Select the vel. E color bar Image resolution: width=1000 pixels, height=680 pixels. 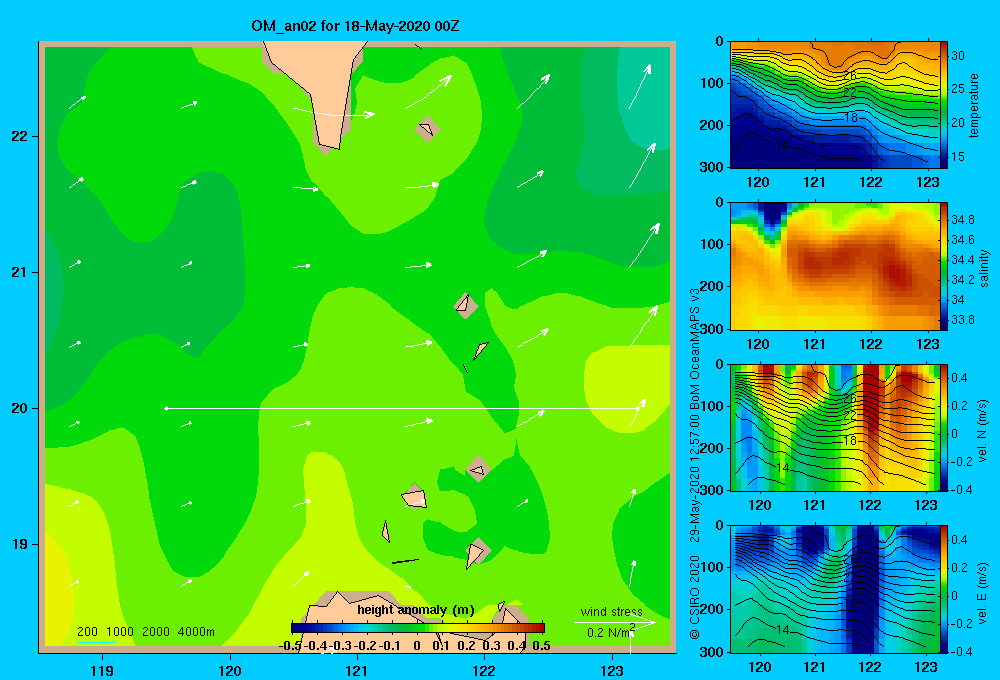(945, 589)
